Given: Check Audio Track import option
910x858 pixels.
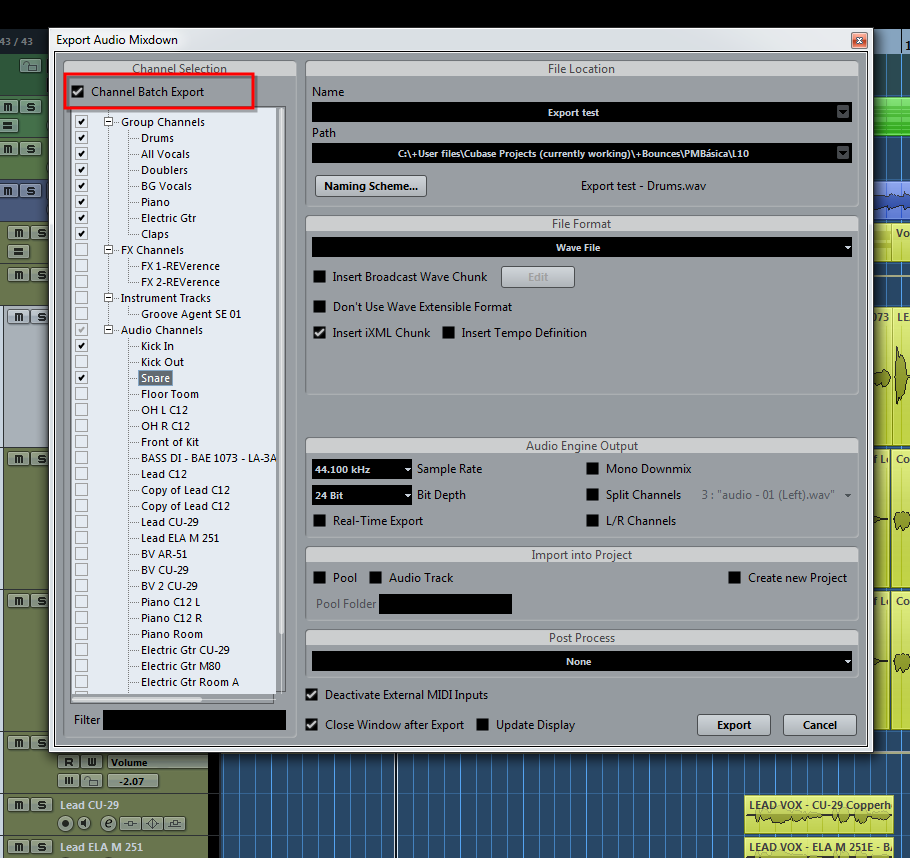Looking at the screenshot, I should tap(375, 578).
